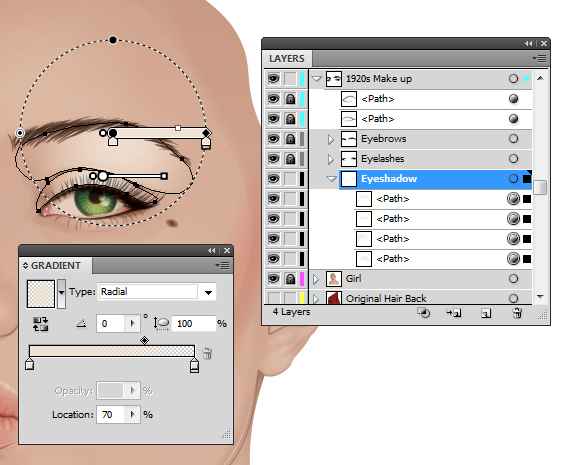Screen dimensions: 569x465
Task: Toggle visibility of the Girl layer
Action: (x=274, y=279)
